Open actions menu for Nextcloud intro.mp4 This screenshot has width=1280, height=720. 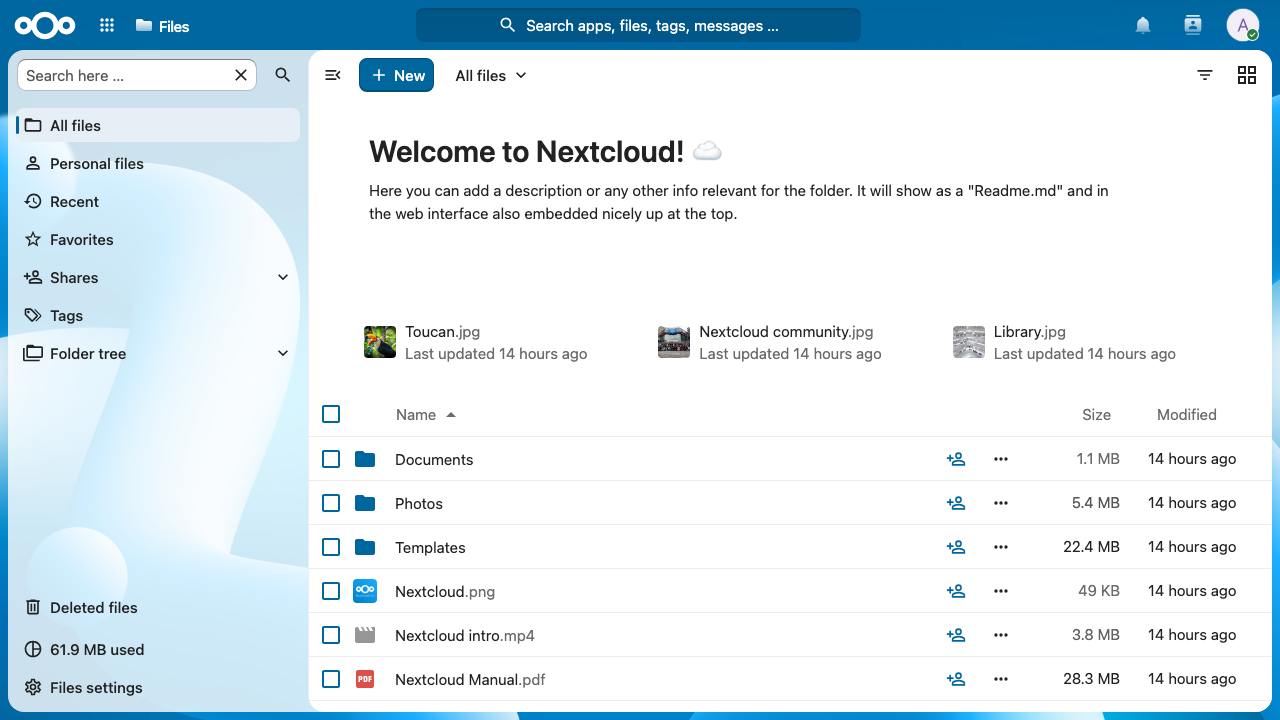[1001, 635]
